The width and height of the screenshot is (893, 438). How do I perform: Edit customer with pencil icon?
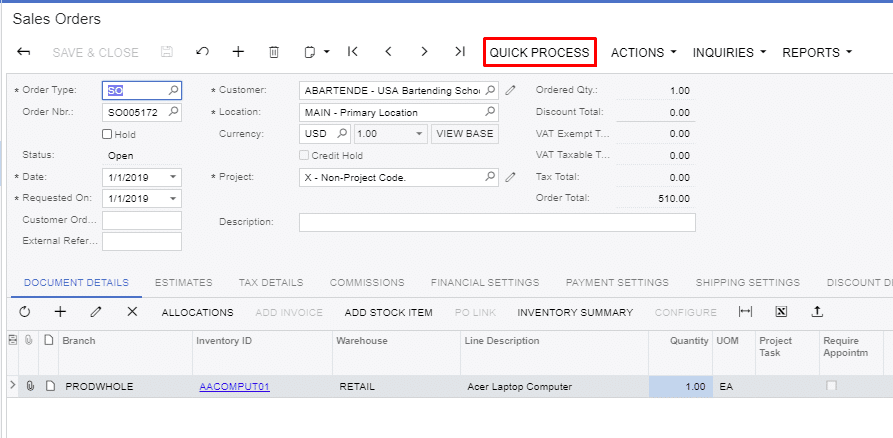coord(510,90)
